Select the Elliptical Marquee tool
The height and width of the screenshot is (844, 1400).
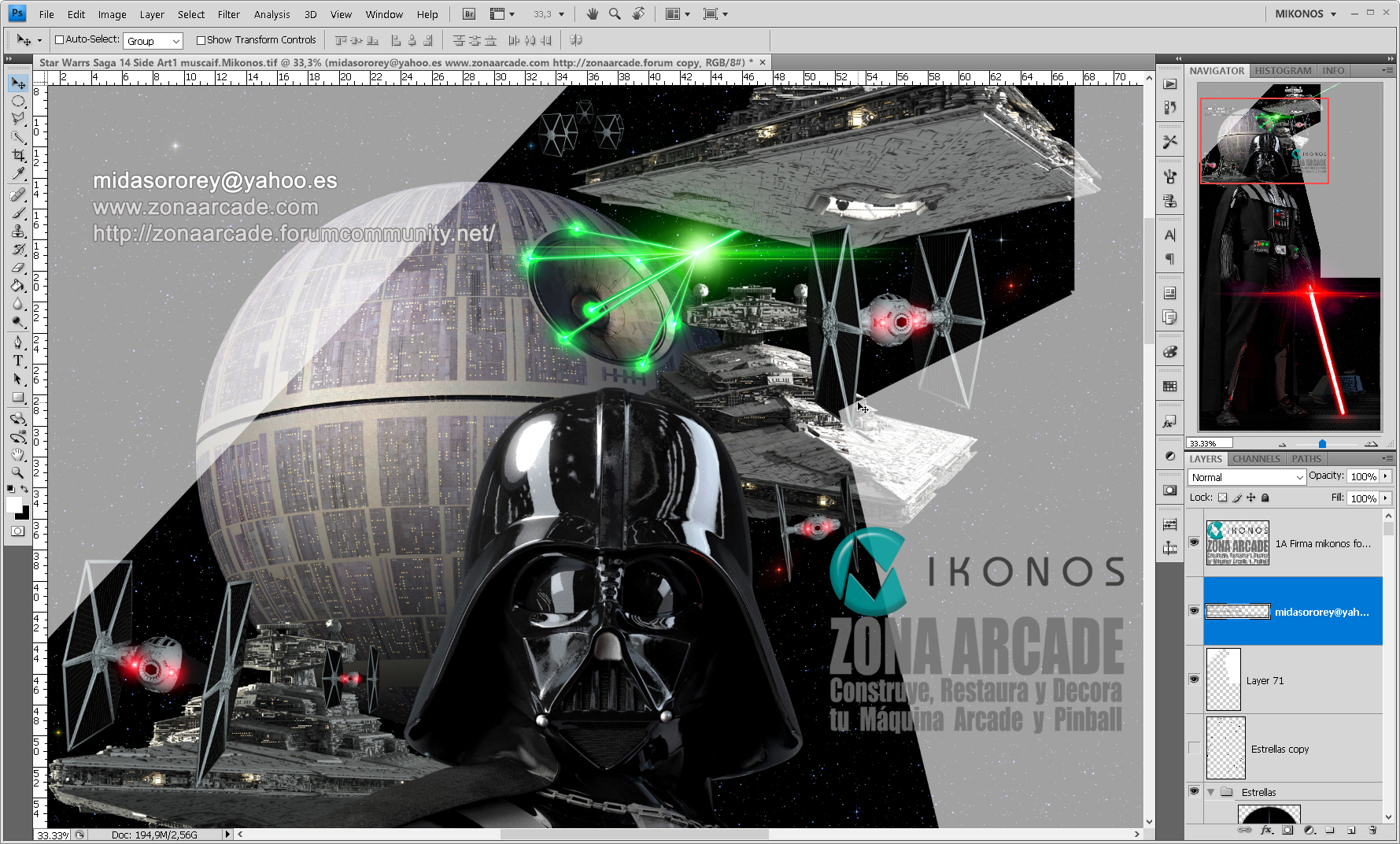pyautogui.click(x=18, y=101)
